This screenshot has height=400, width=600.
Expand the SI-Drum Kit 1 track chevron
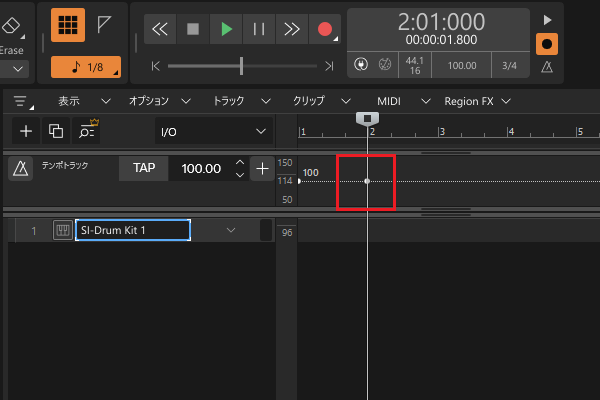click(x=231, y=231)
